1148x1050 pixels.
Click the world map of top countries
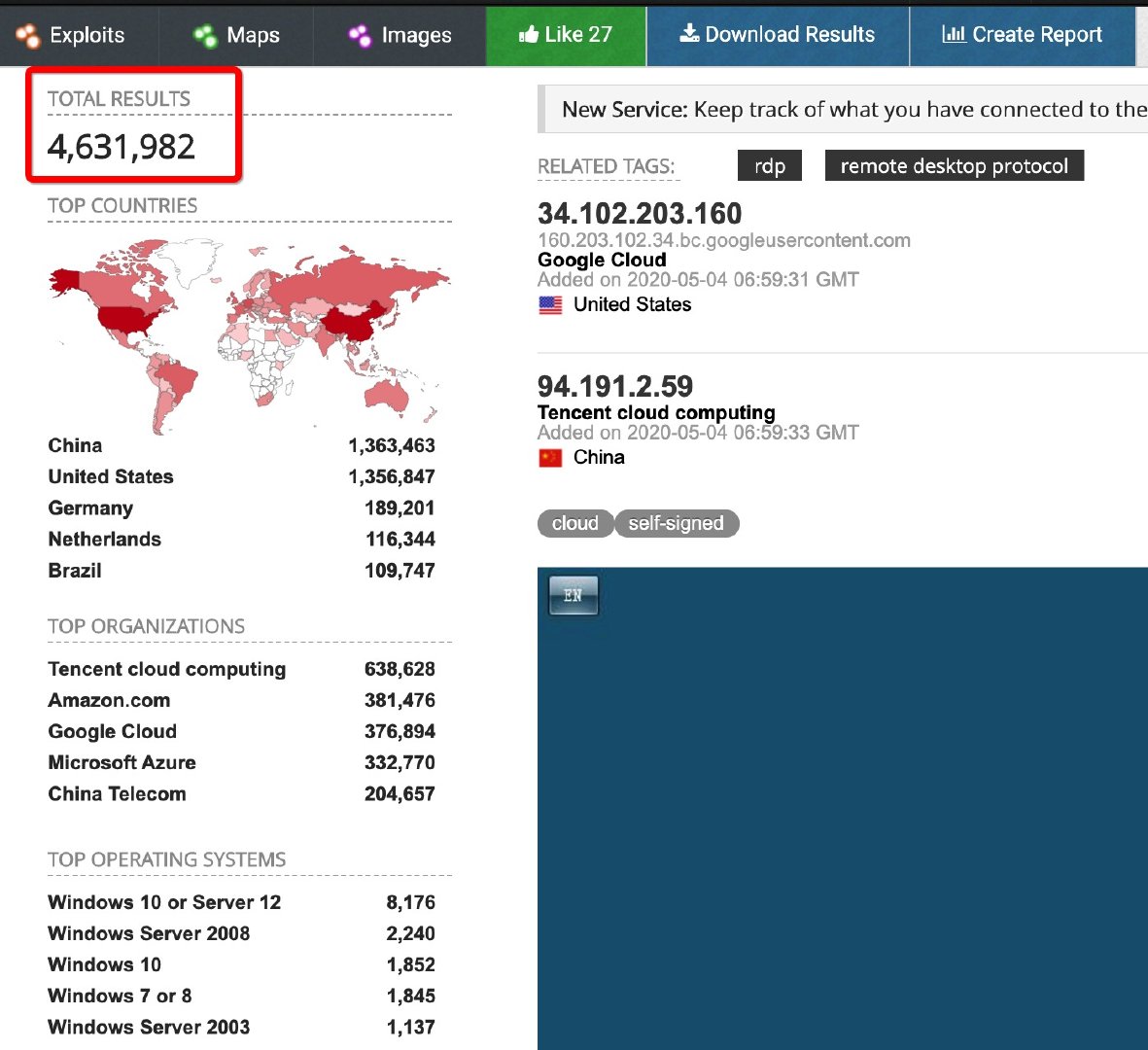(249, 333)
